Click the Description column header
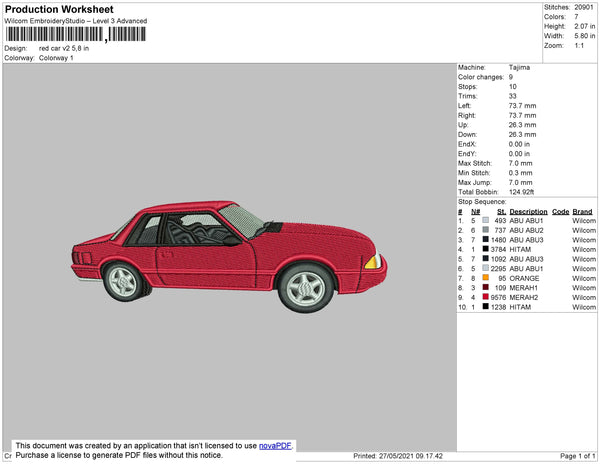Viewport: 600px width, 464px height. point(528,211)
